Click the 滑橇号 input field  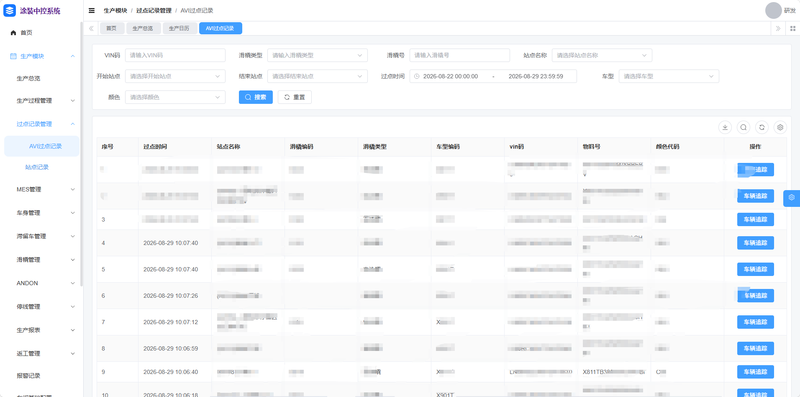[x=460, y=55]
